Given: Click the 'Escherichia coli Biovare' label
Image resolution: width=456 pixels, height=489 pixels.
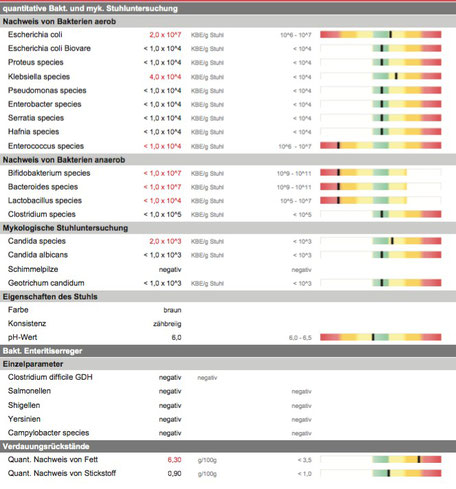Looking at the screenshot, I should point(49,48).
